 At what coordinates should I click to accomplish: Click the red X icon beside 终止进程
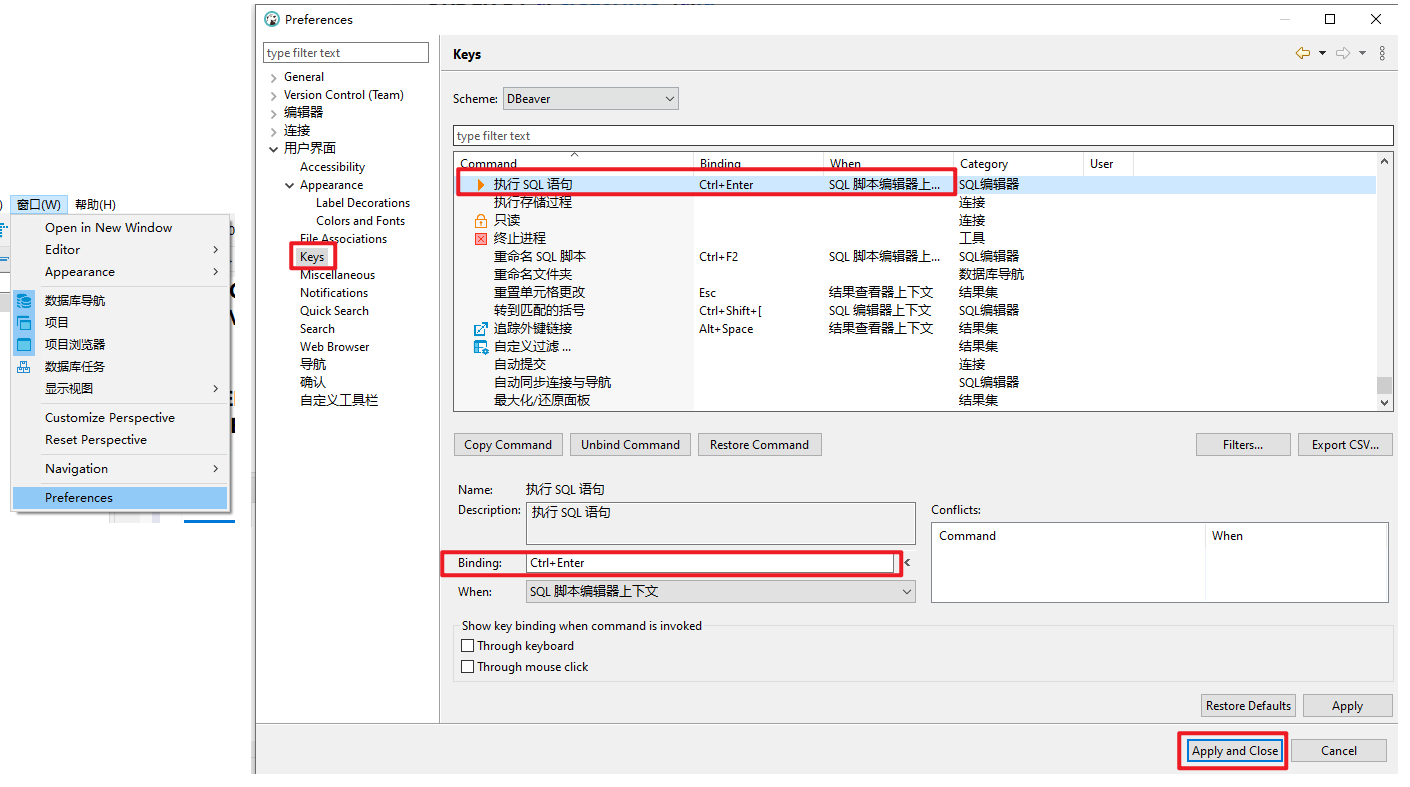point(480,238)
